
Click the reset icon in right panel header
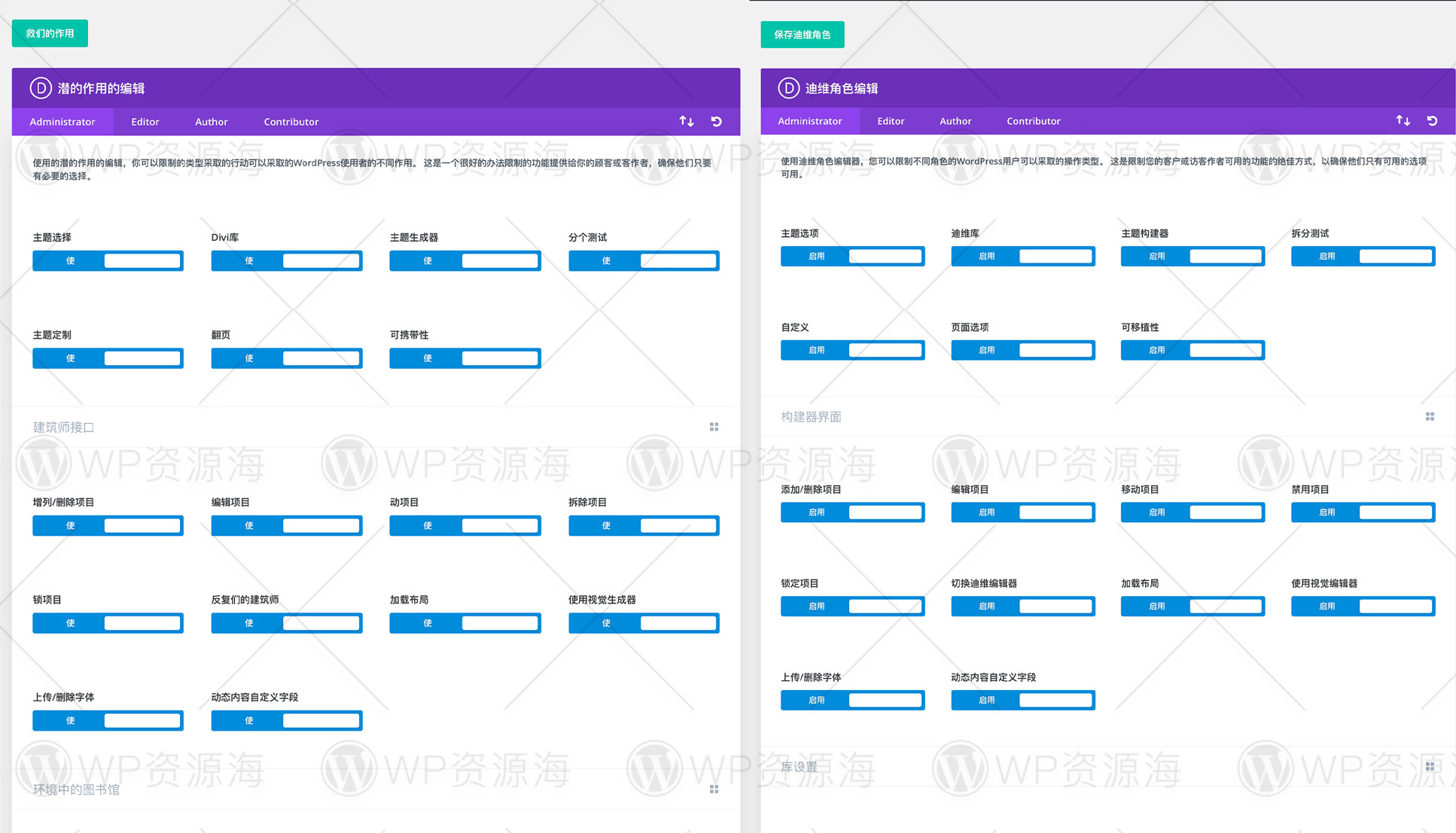pos(1432,120)
